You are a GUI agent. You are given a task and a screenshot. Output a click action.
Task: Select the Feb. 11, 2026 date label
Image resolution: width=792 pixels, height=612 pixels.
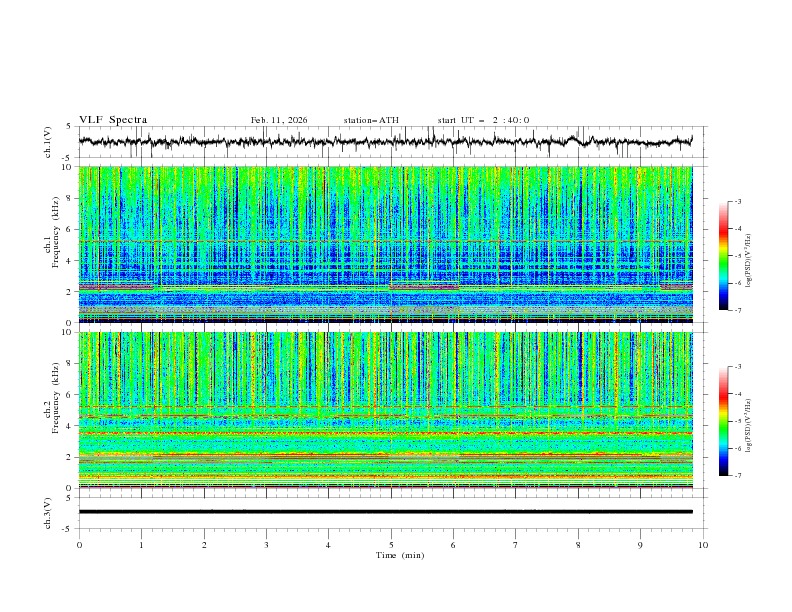[279, 120]
